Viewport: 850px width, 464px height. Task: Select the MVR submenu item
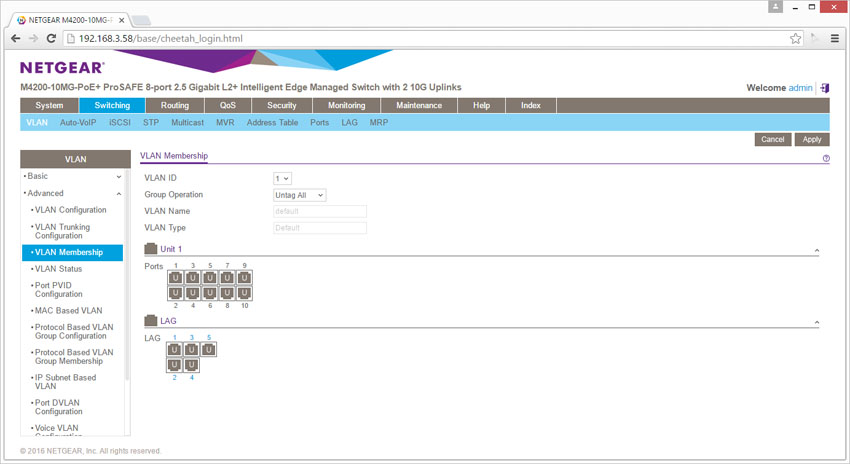[x=225, y=123]
